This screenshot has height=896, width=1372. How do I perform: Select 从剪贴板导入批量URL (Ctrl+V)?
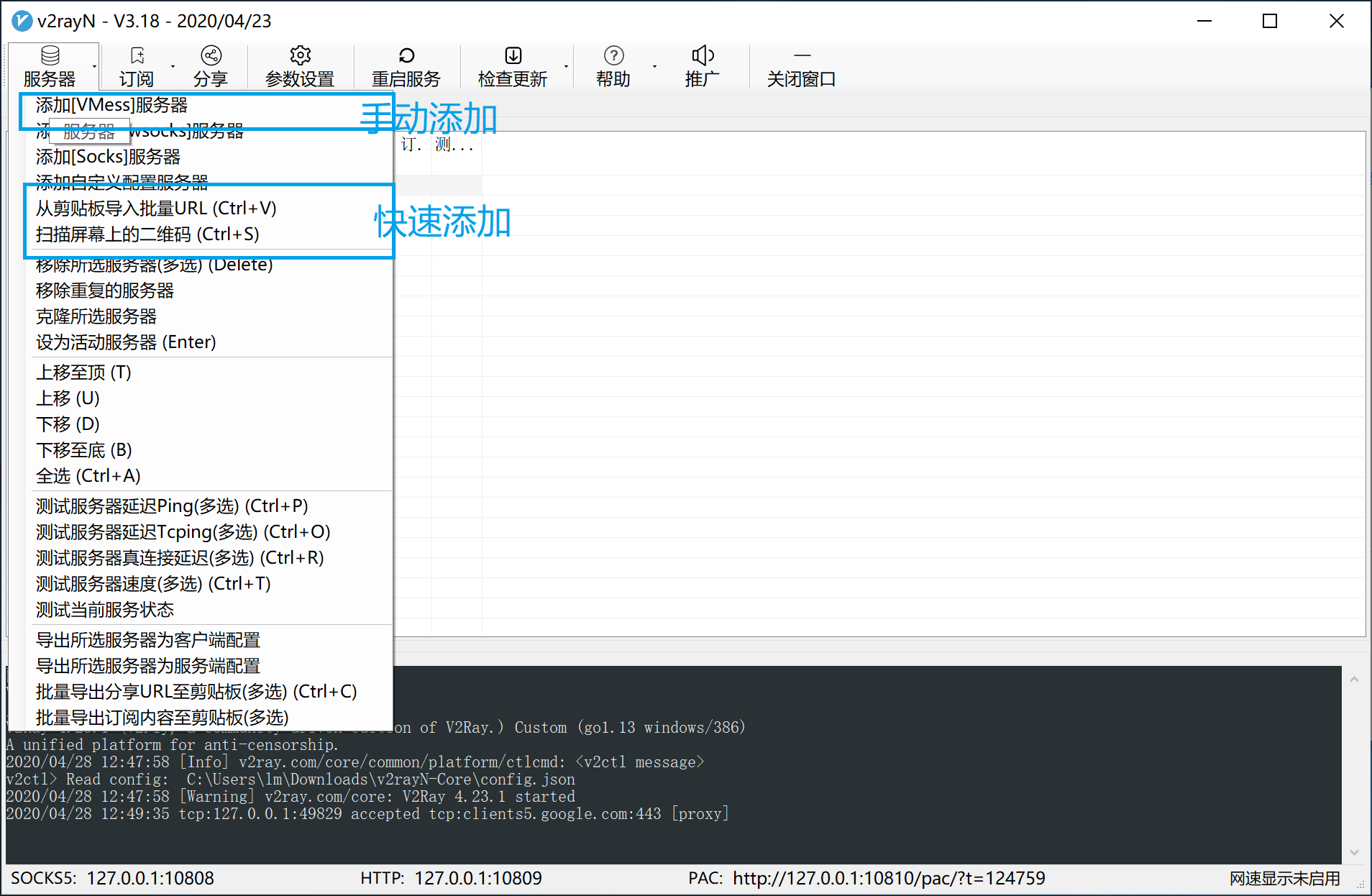coord(156,209)
